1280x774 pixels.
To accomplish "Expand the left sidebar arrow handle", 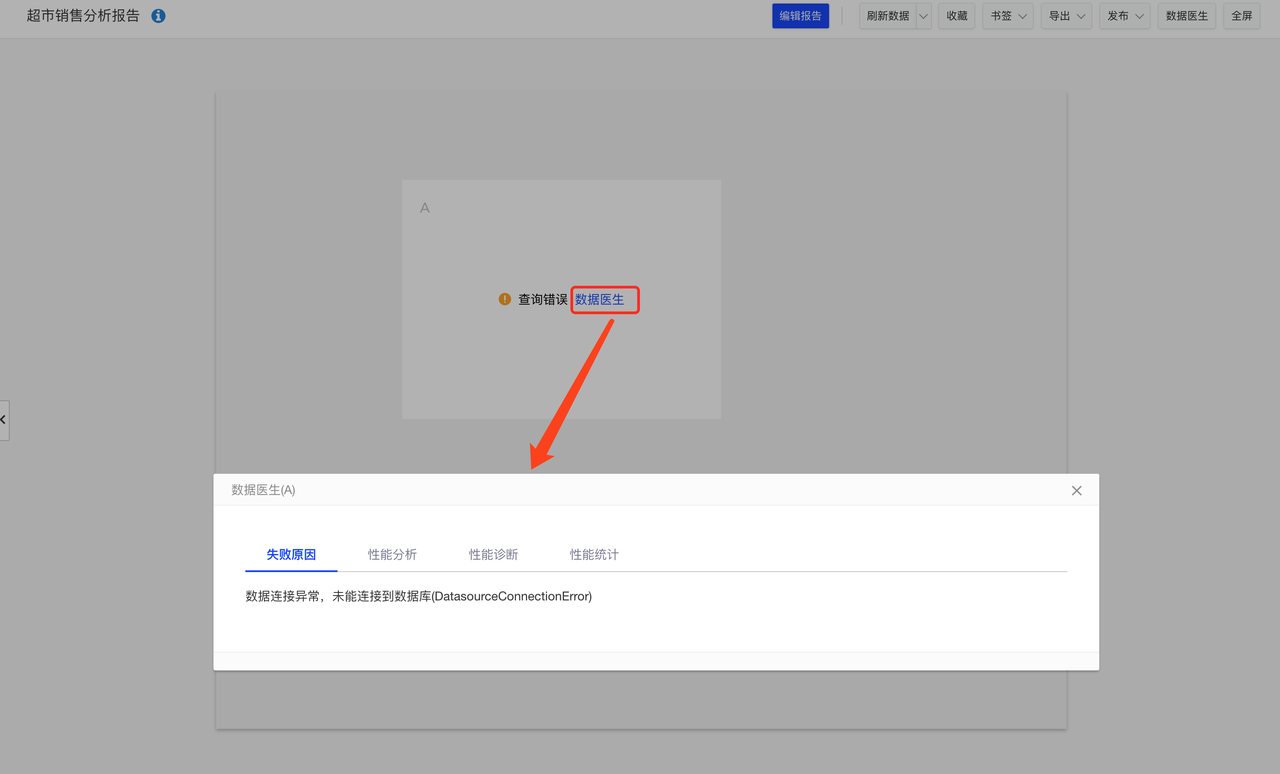I will pyautogui.click(x=4, y=420).
